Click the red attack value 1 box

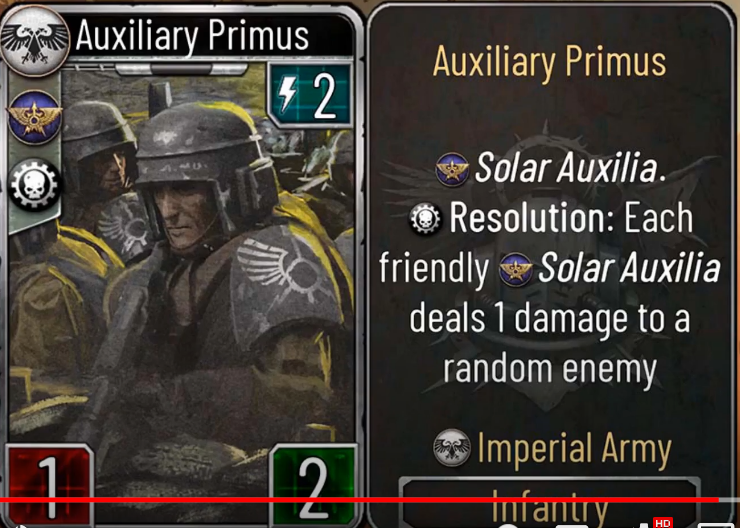[x=50, y=486]
